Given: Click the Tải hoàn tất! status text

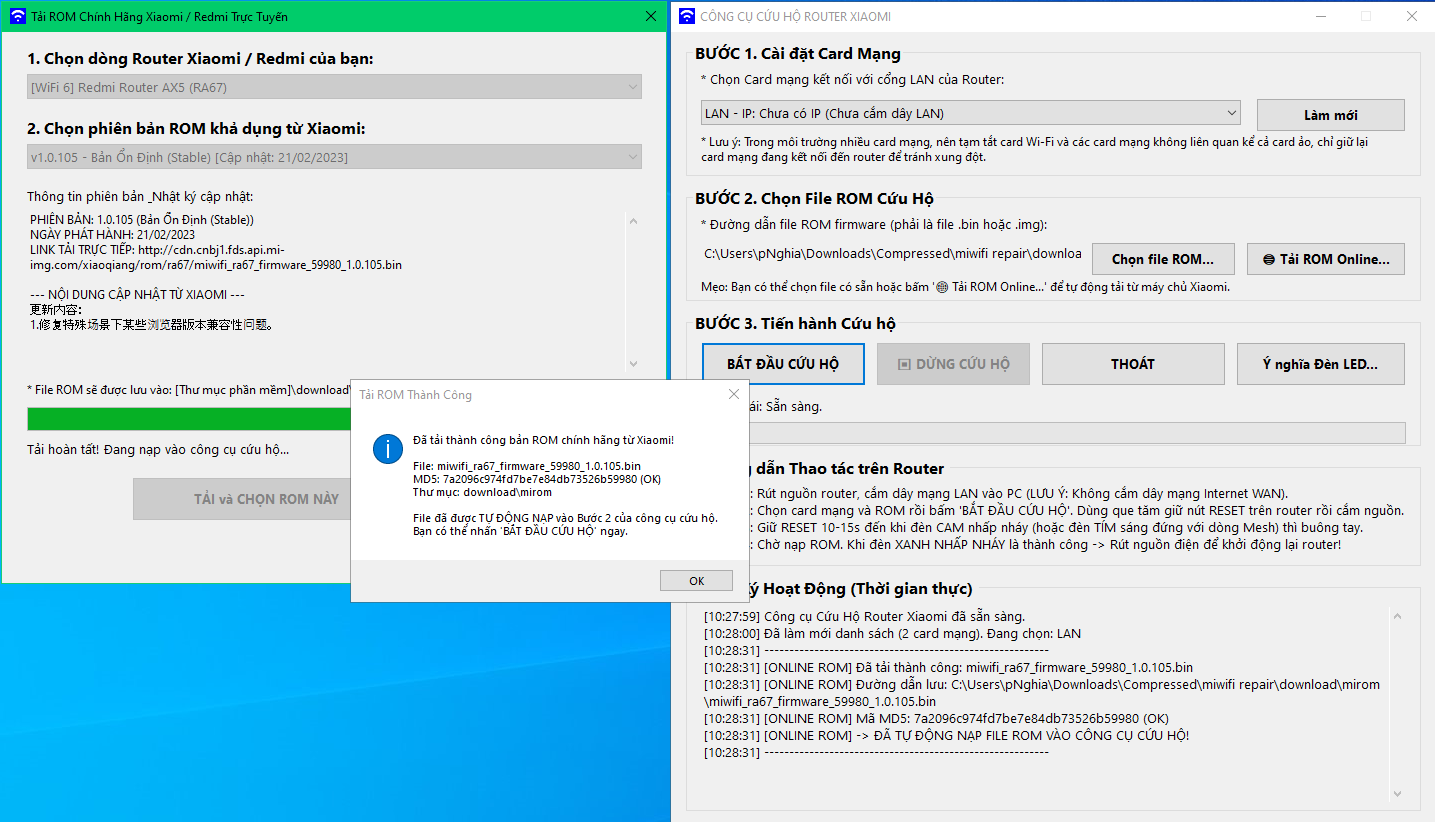Looking at the screenshot, I should [158, 449].
